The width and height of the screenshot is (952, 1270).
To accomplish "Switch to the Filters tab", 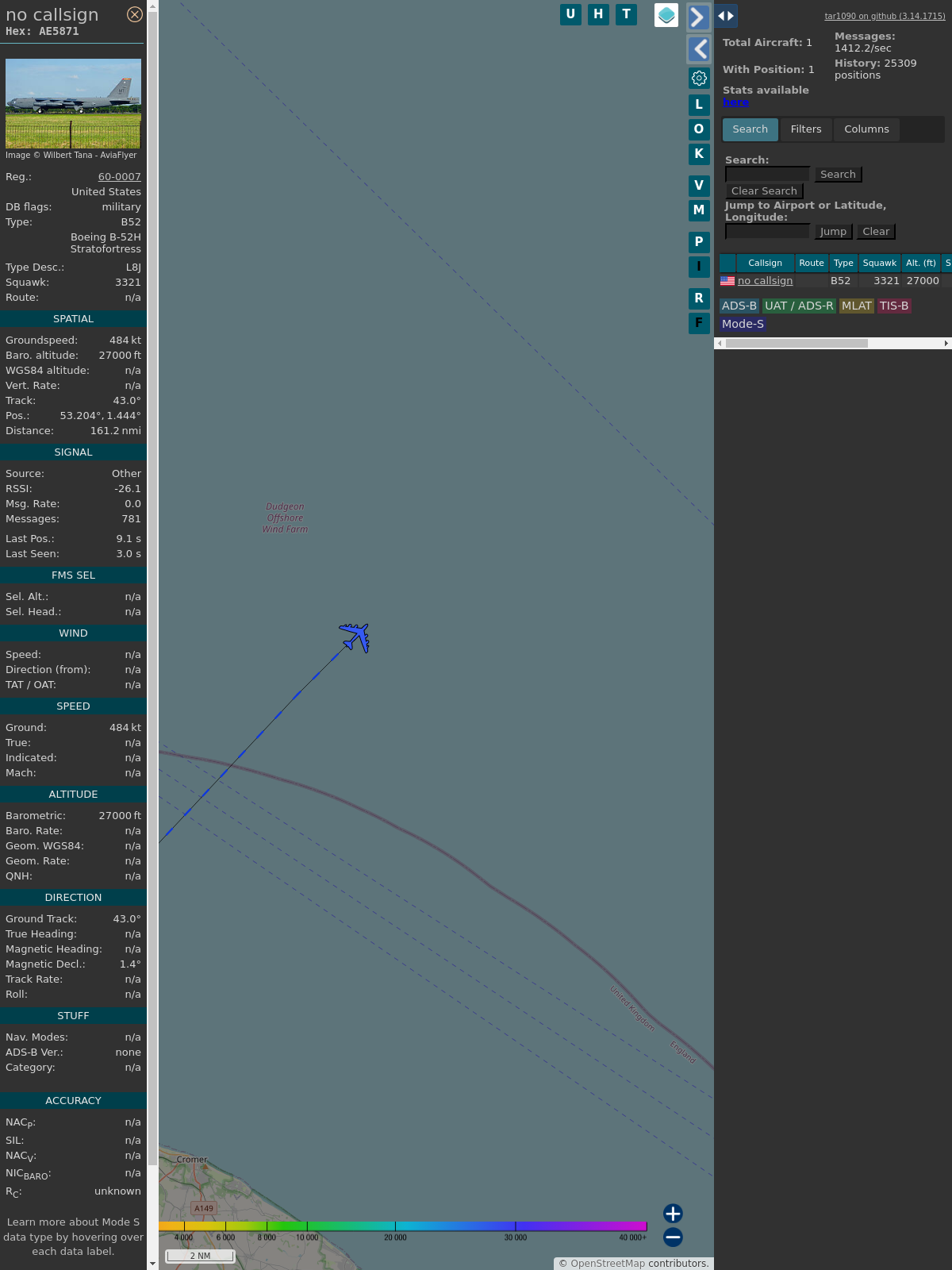I will pyautogui.click(x=806, y=129).
